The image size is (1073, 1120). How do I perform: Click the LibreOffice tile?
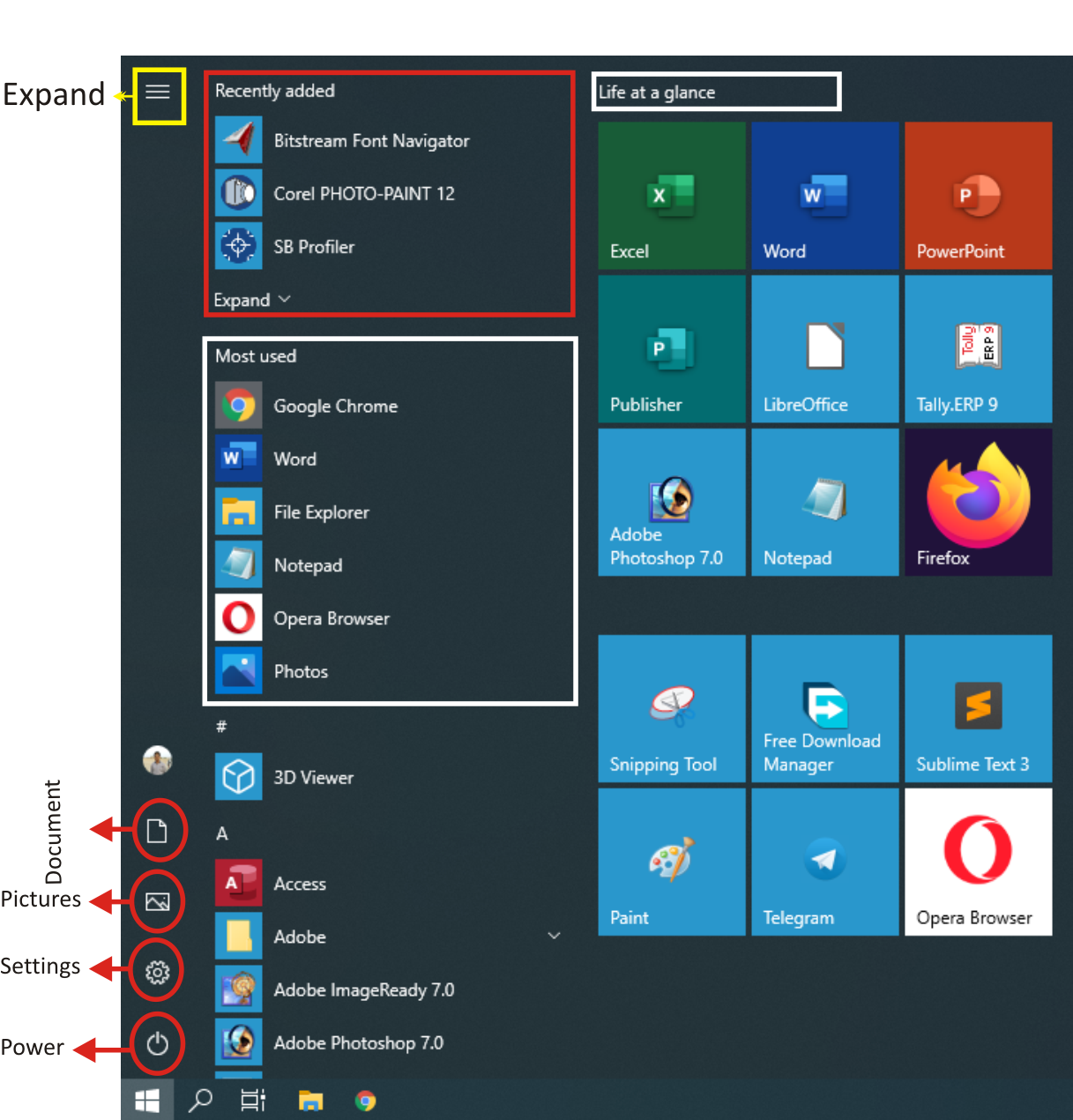point(825,349)
